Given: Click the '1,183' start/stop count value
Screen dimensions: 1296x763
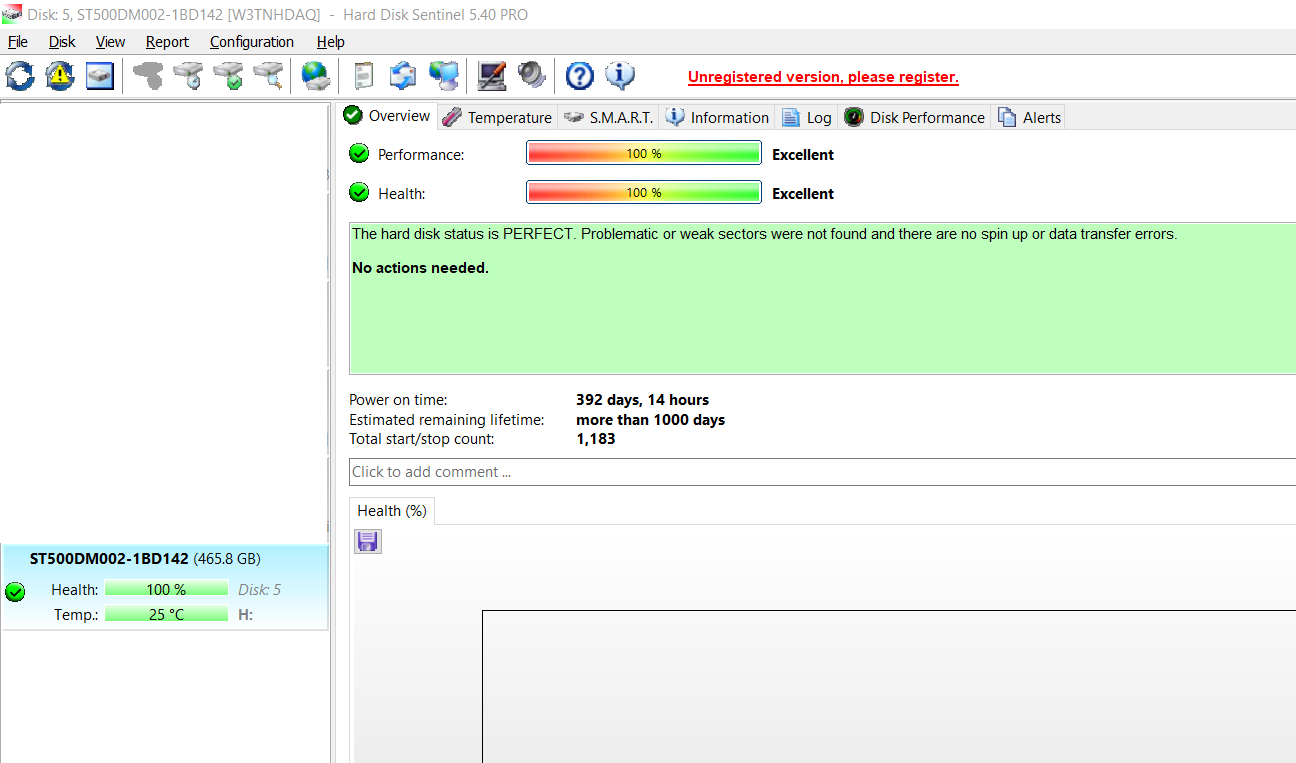Looking at the screenshot, I should (x=595, y=439).
